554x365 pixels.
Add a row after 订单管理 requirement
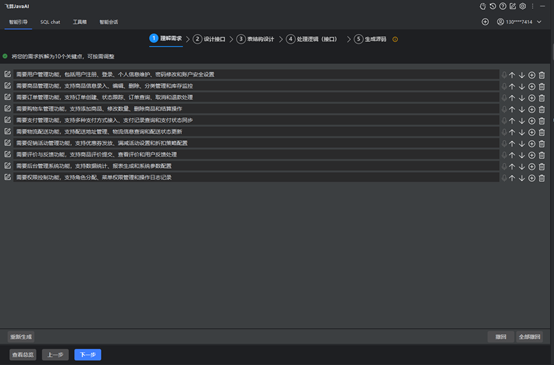pos(532,98)
